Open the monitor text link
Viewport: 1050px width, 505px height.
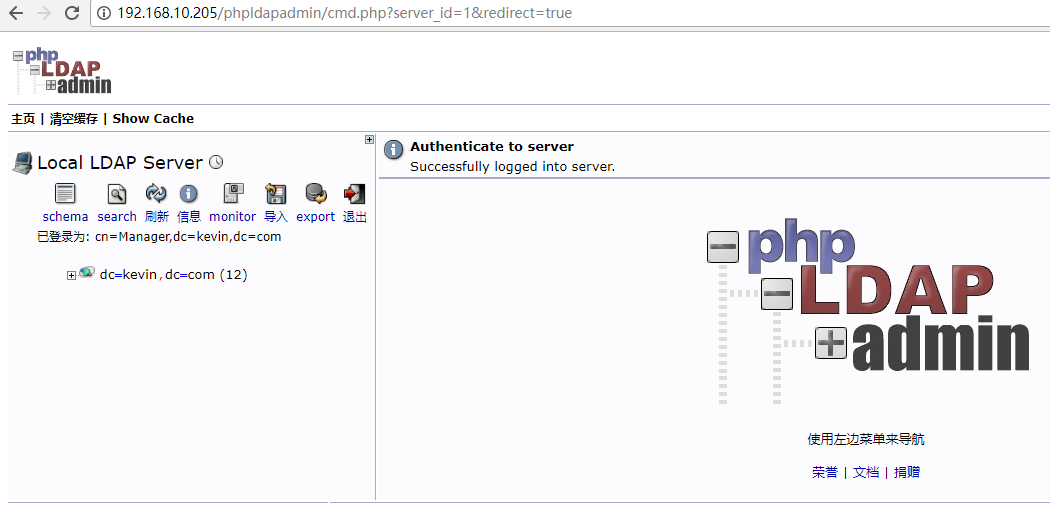pyautogui.click(x=232, y=216)
